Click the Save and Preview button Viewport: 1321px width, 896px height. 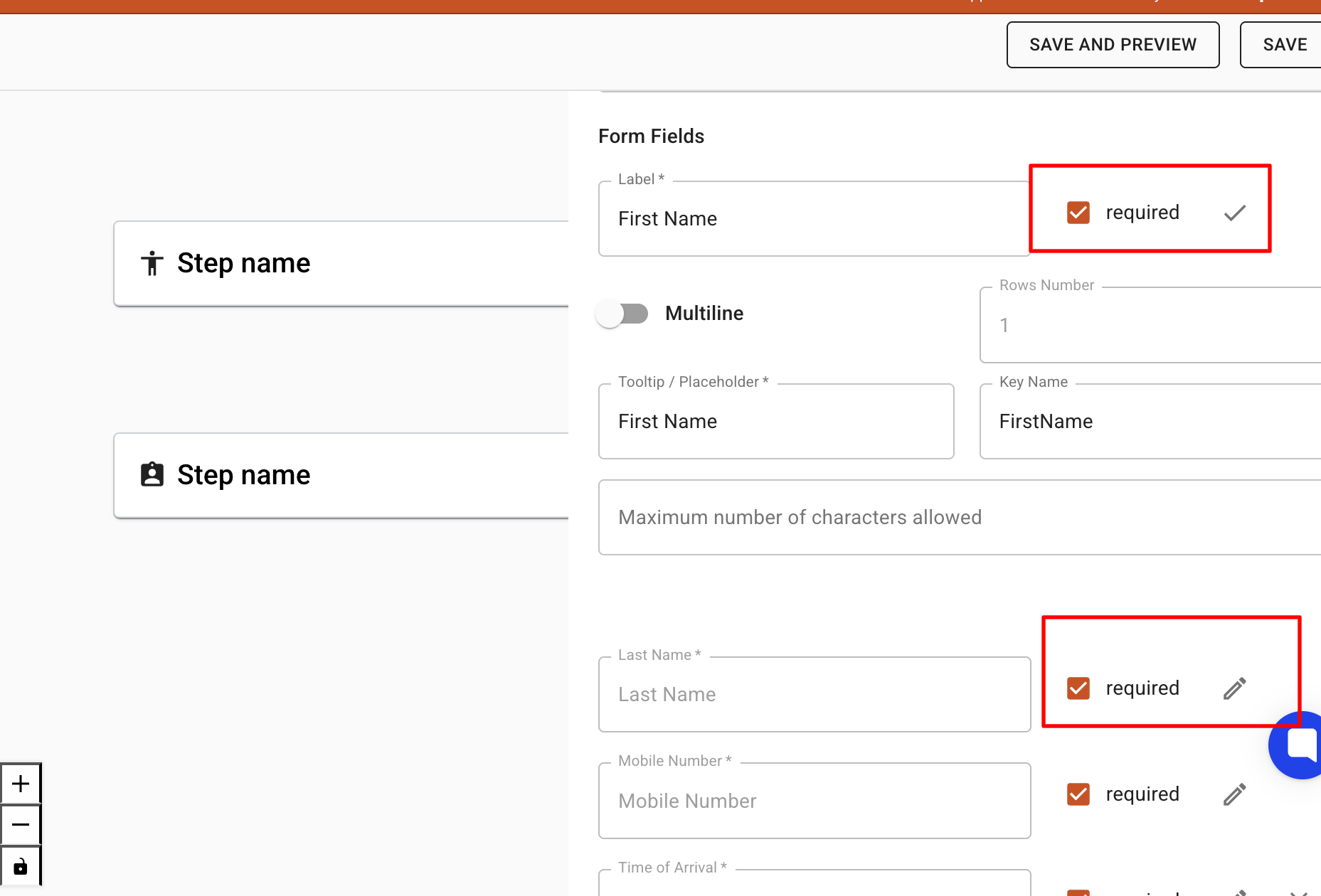tap(1113, 45)
